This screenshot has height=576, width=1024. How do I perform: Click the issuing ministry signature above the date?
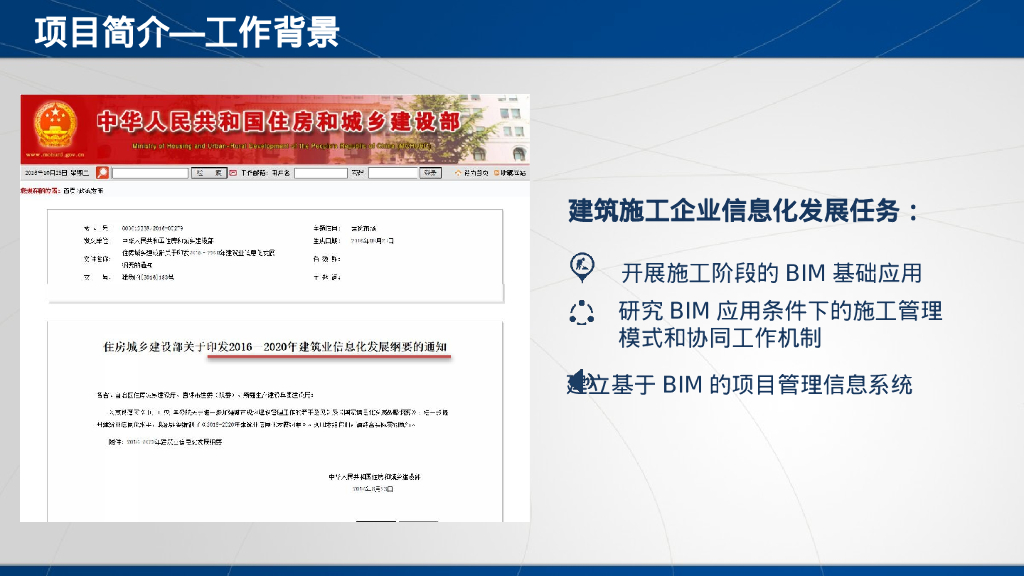[374, 477]
